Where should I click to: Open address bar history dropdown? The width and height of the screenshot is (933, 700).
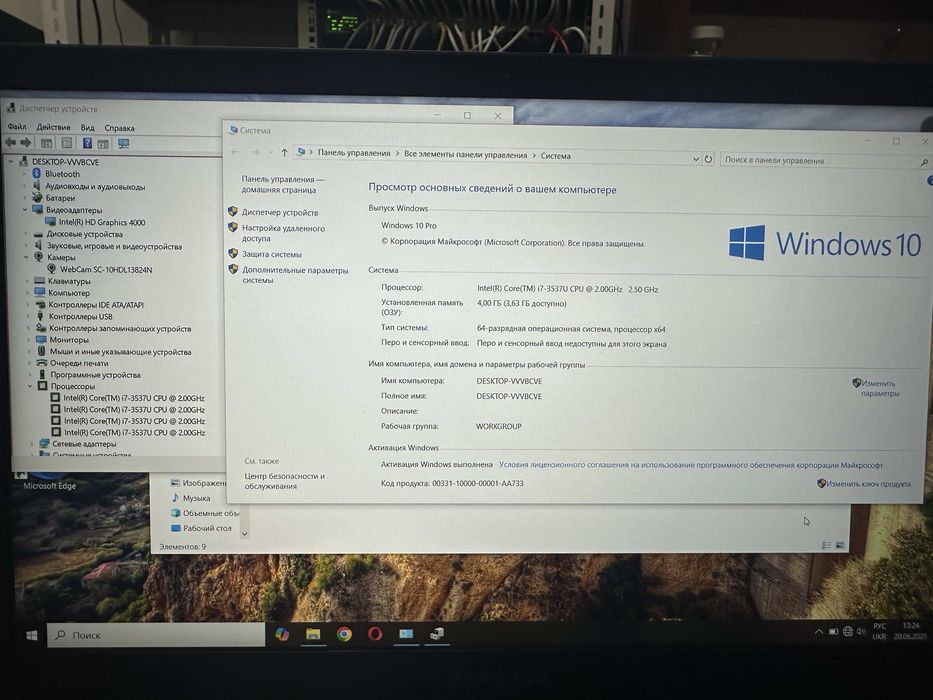pyautogui.click(x=696, y=159)
